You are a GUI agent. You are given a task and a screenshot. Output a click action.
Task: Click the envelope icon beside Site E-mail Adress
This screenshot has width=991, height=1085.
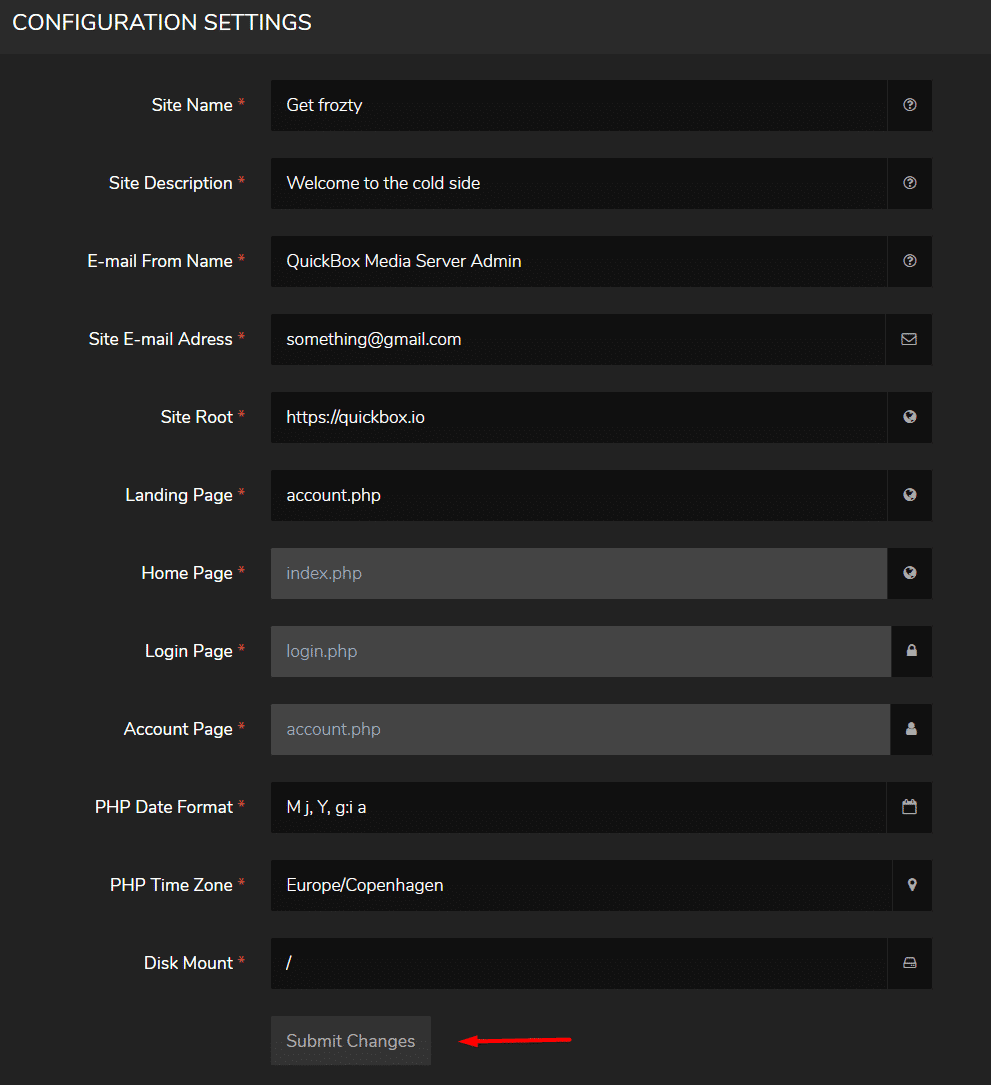click(x=909, y=339)
